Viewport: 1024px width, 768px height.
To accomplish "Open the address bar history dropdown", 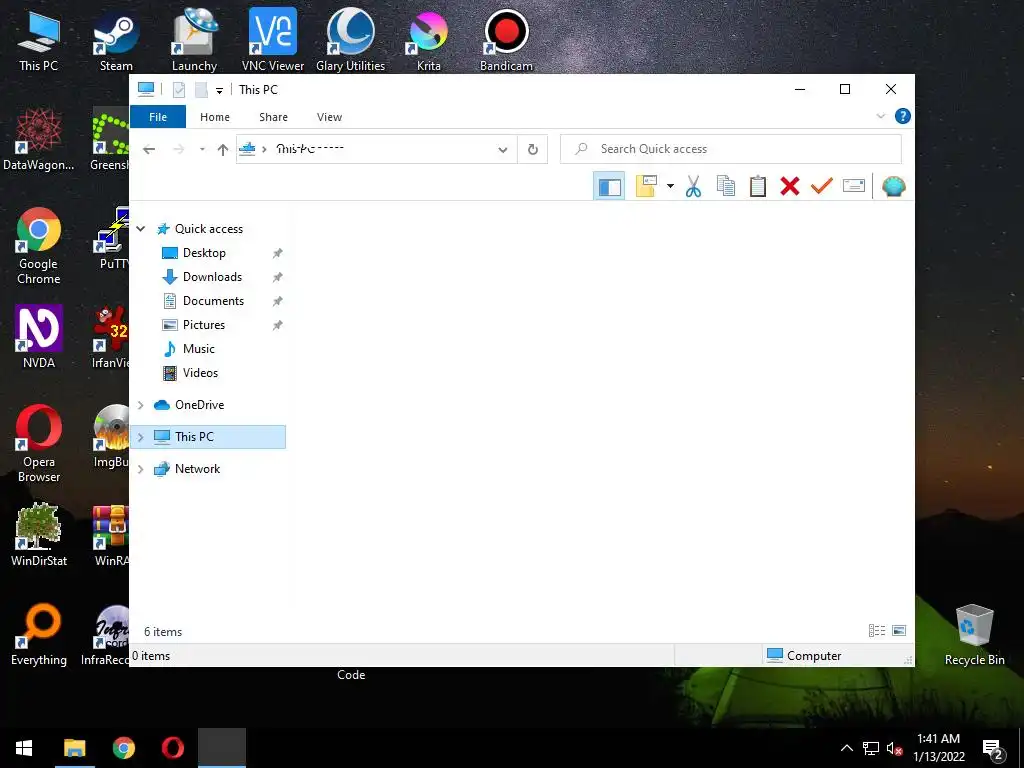I will coord(502,150).
